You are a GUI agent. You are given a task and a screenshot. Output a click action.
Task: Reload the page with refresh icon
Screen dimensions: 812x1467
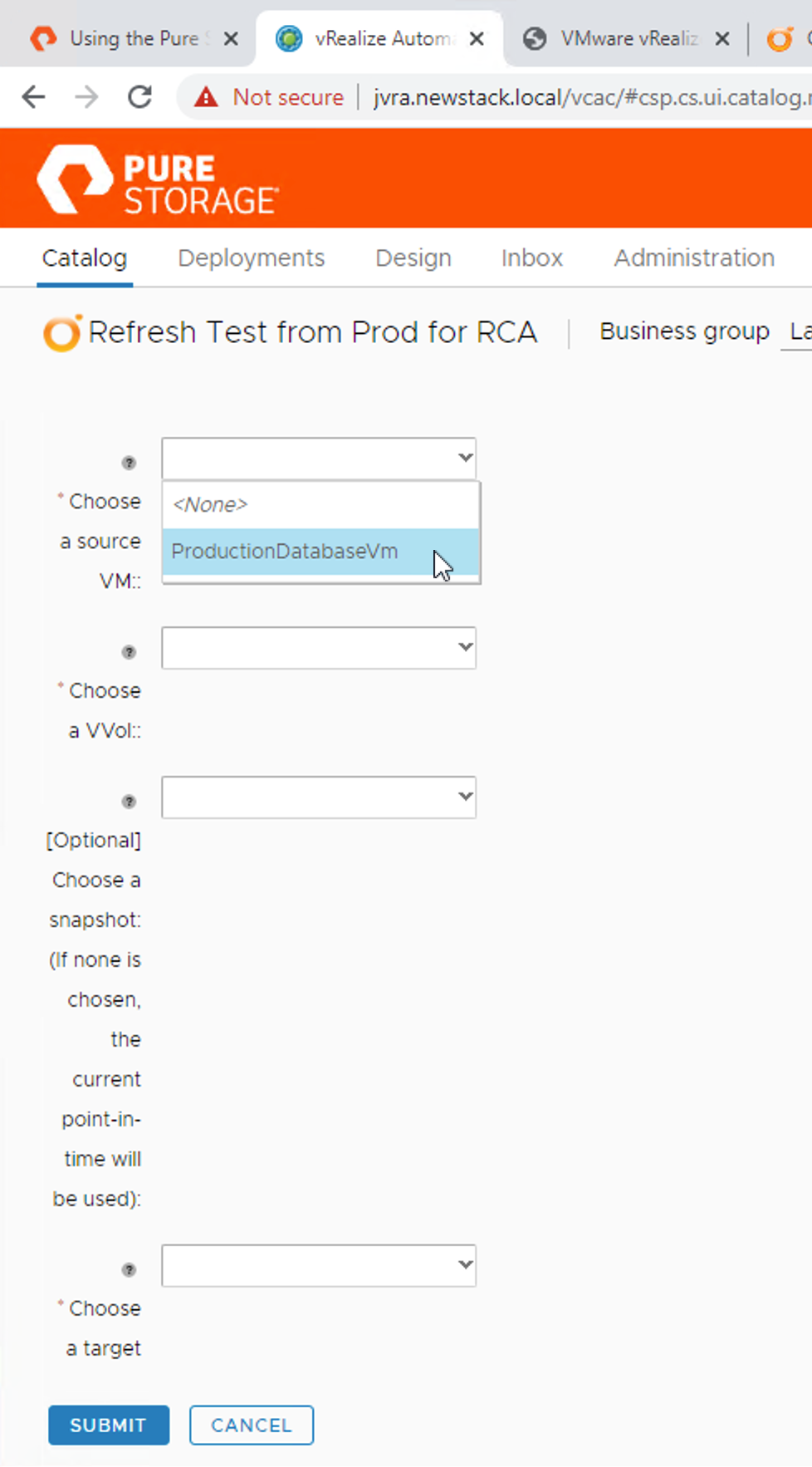tap(139, 97)
